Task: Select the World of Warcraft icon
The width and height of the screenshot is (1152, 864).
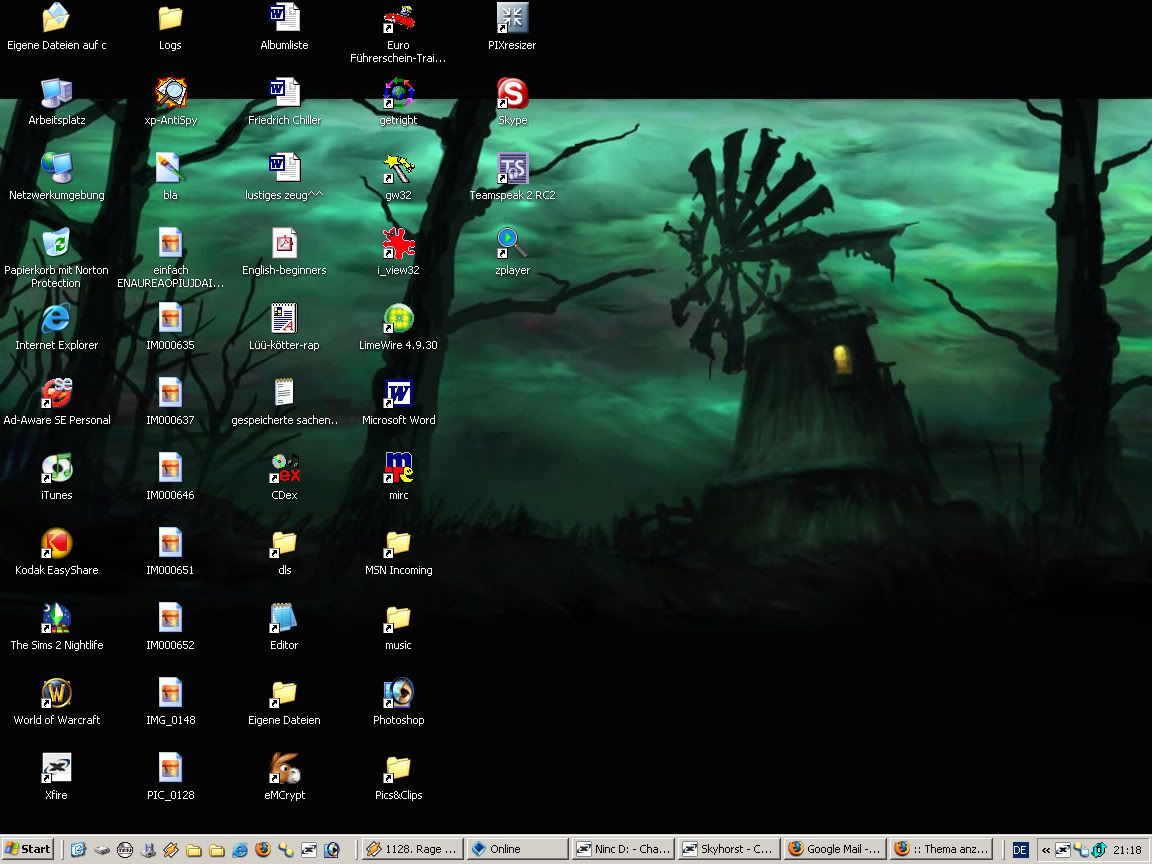Action: [57, 694]
